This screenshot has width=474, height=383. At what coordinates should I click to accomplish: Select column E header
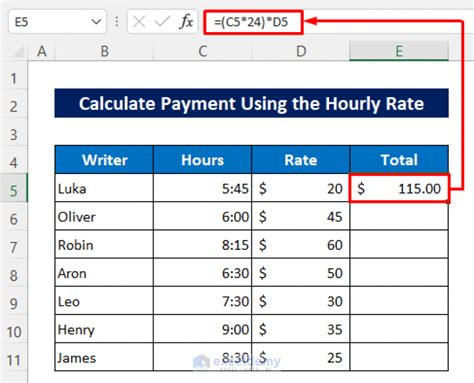coord(399,51)
